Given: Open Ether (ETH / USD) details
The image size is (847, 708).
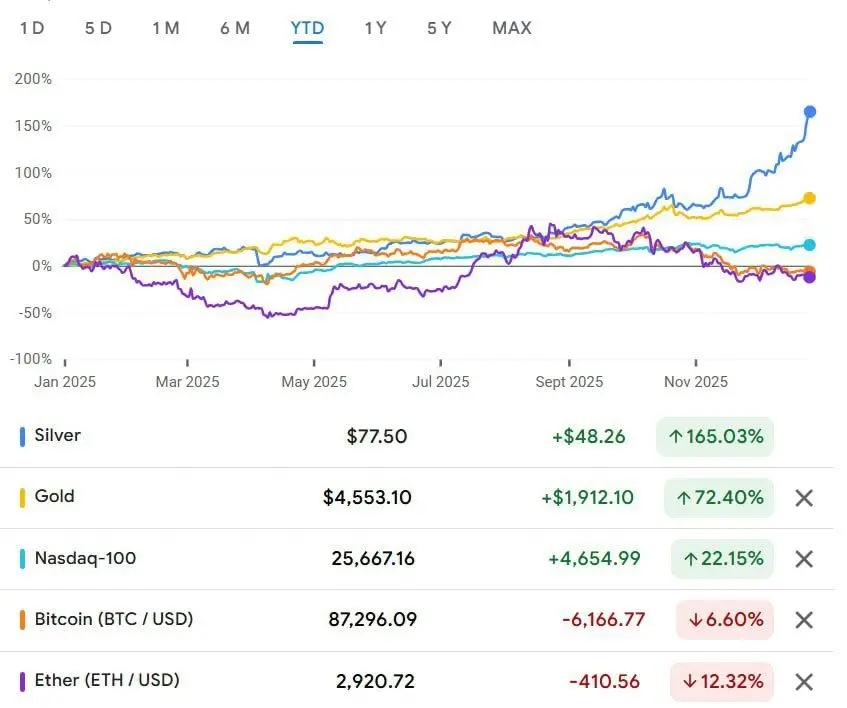Looking at the screenshot, I should (107, 681).
